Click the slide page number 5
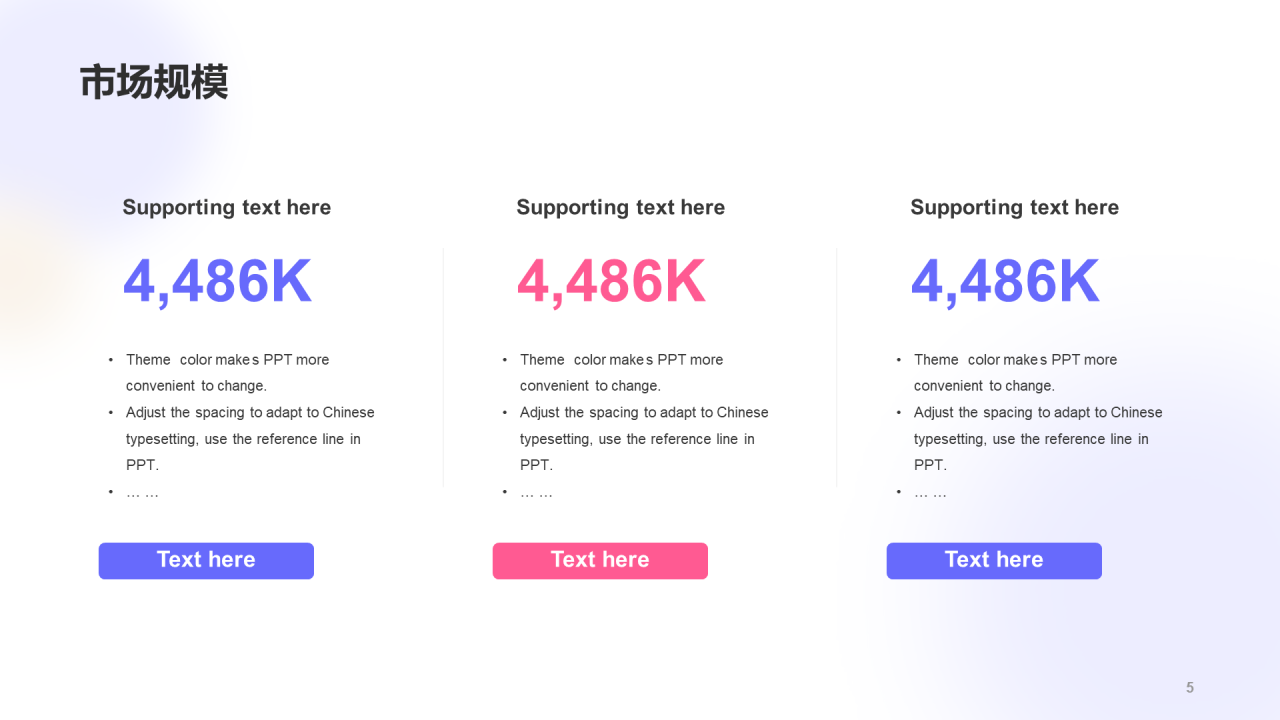 click(1190, 687)
